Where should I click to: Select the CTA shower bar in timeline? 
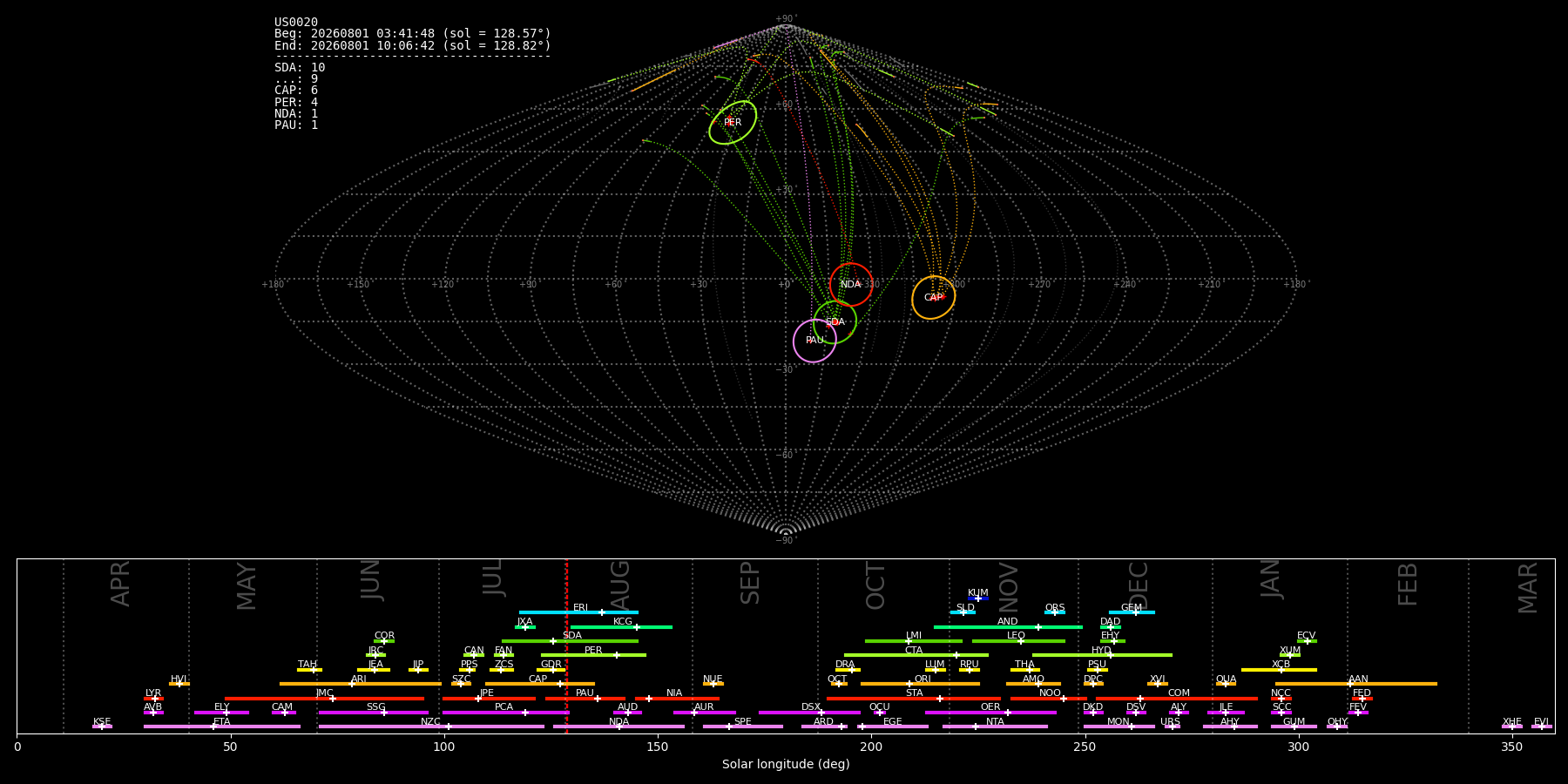[916, 655]
